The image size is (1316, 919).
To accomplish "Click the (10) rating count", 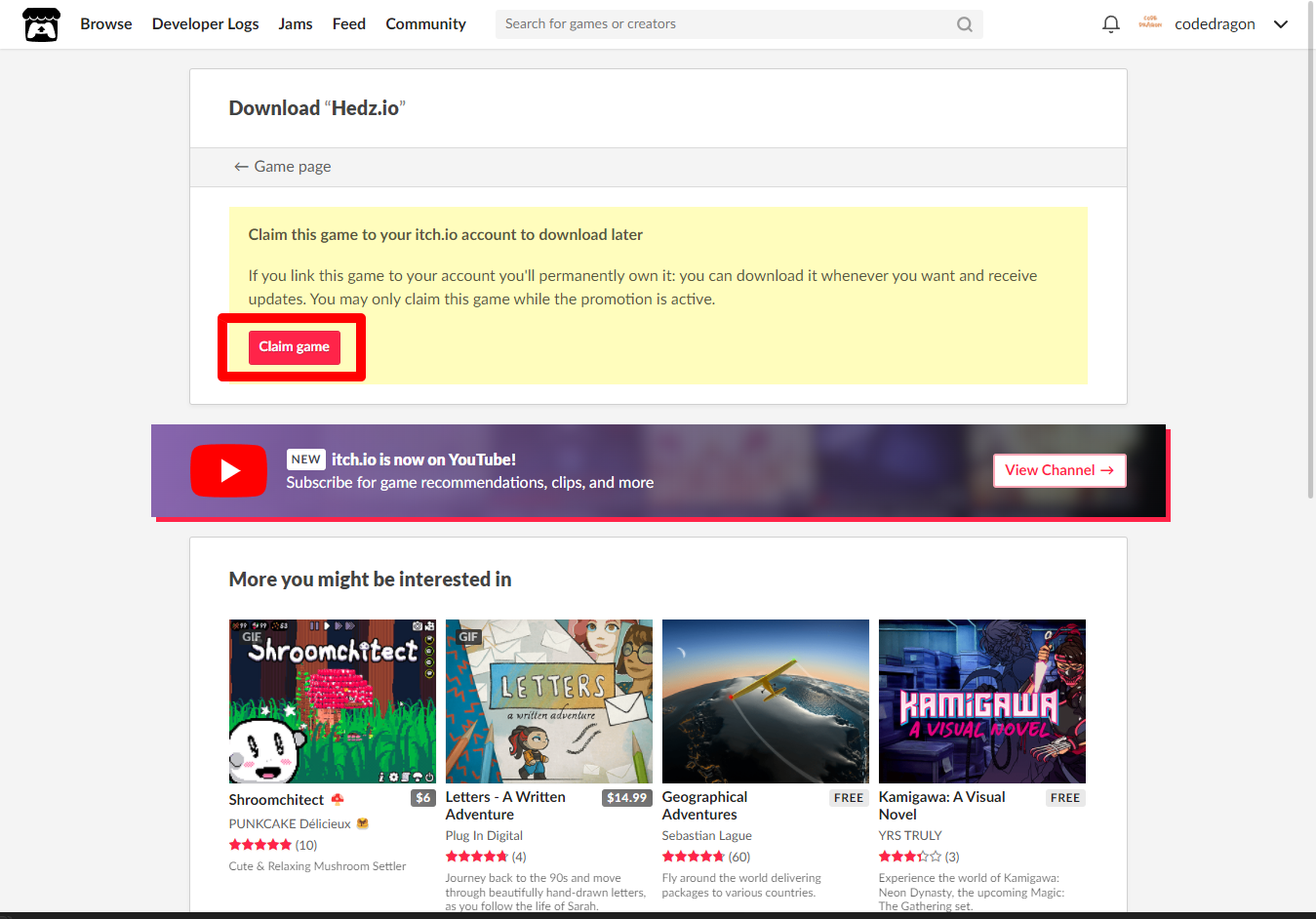I will tap(306, 846).
